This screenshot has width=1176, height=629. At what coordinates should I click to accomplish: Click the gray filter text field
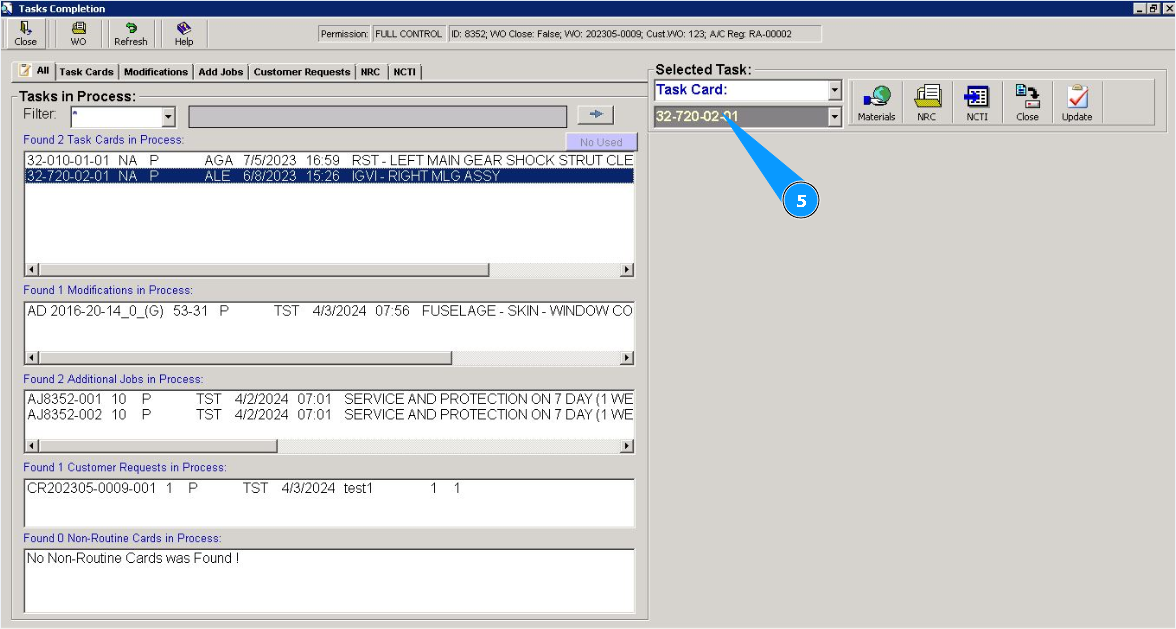377,116
